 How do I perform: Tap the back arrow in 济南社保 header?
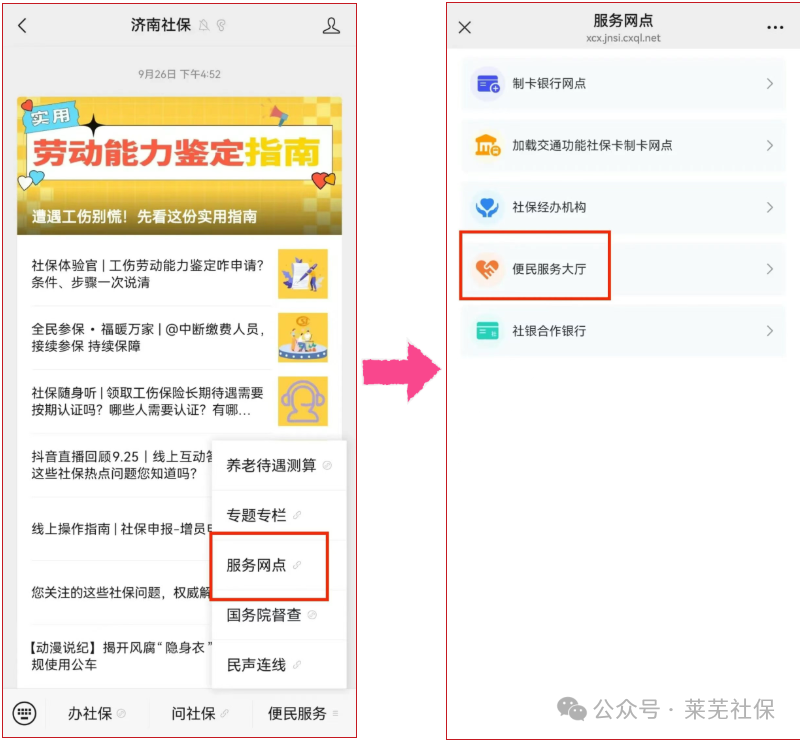point(22,26)
